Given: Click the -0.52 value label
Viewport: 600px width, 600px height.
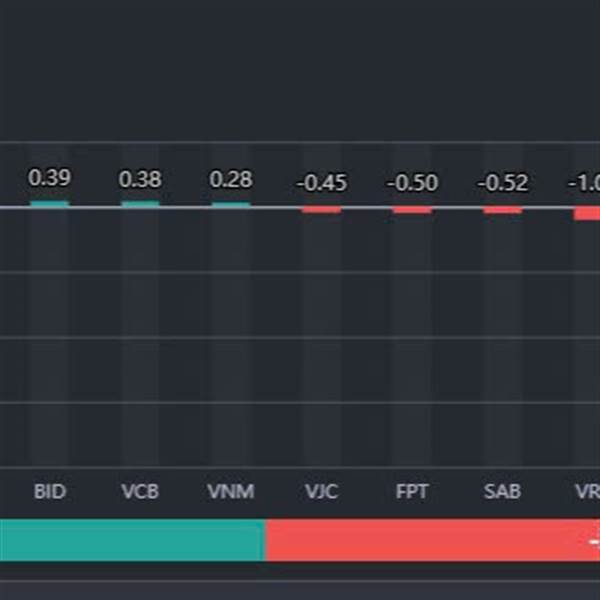Looking at the screenshot, I should (503, 184).
